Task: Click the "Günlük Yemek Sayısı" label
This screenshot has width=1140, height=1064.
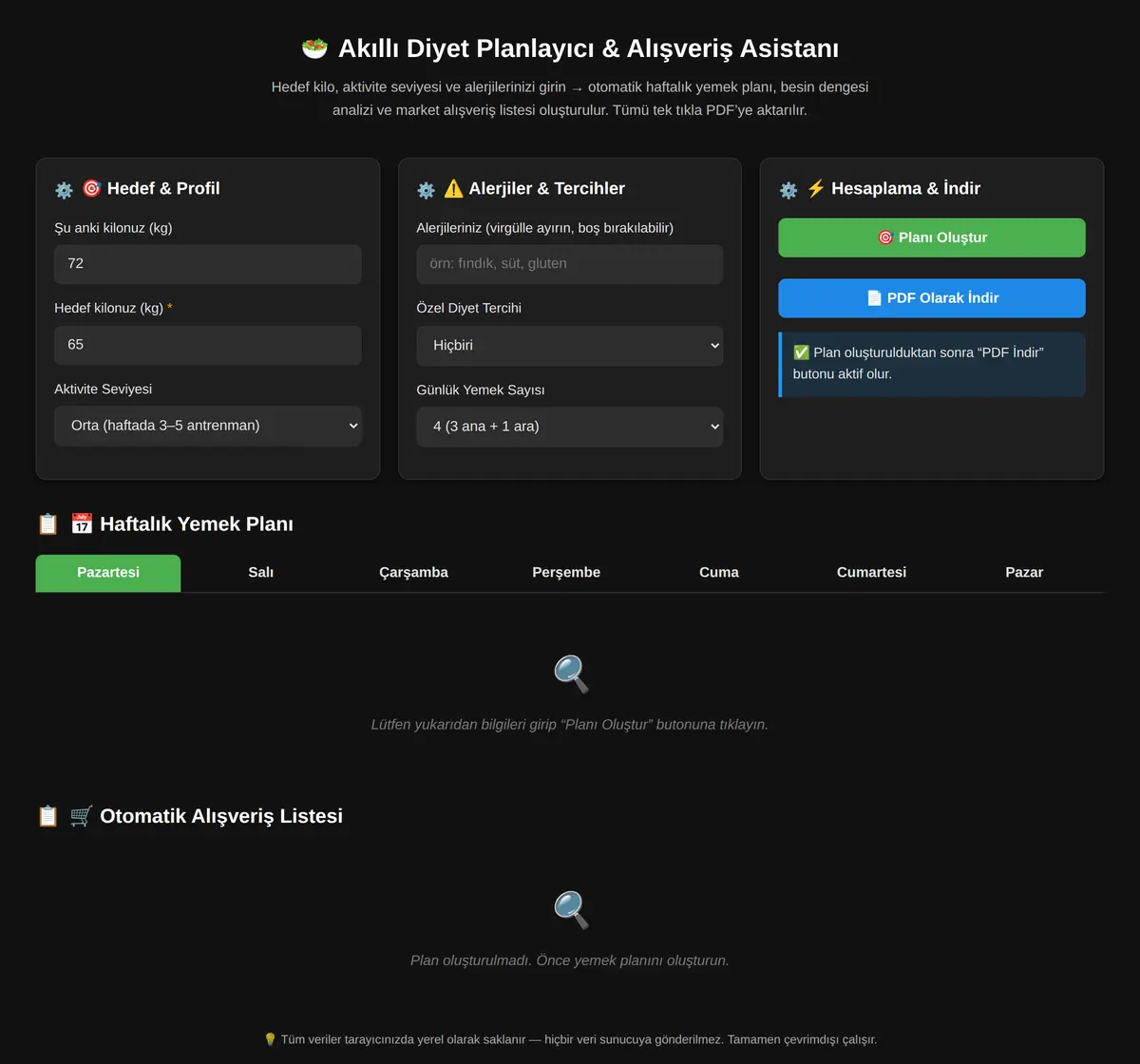Action: click(481, 390)
